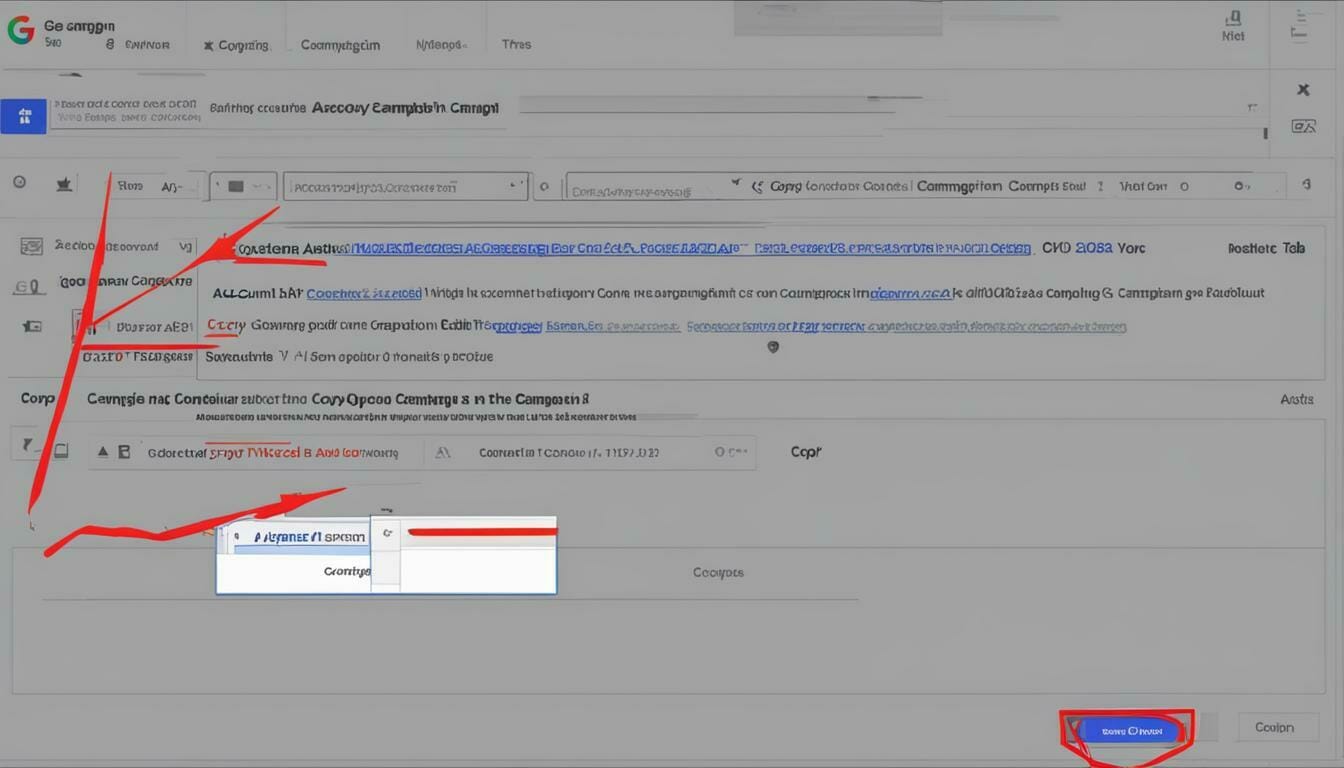The image size is (1344, 768).
Task: Tick the square checkbox left of the lower row
Action: tap(62, 452)
